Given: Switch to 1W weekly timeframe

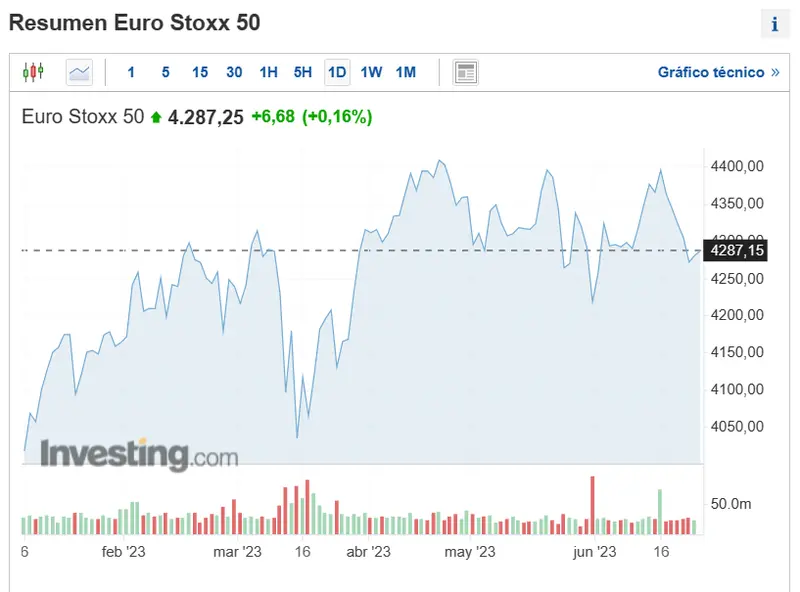Looking at the screenshot, I should (x=372, y=72).
